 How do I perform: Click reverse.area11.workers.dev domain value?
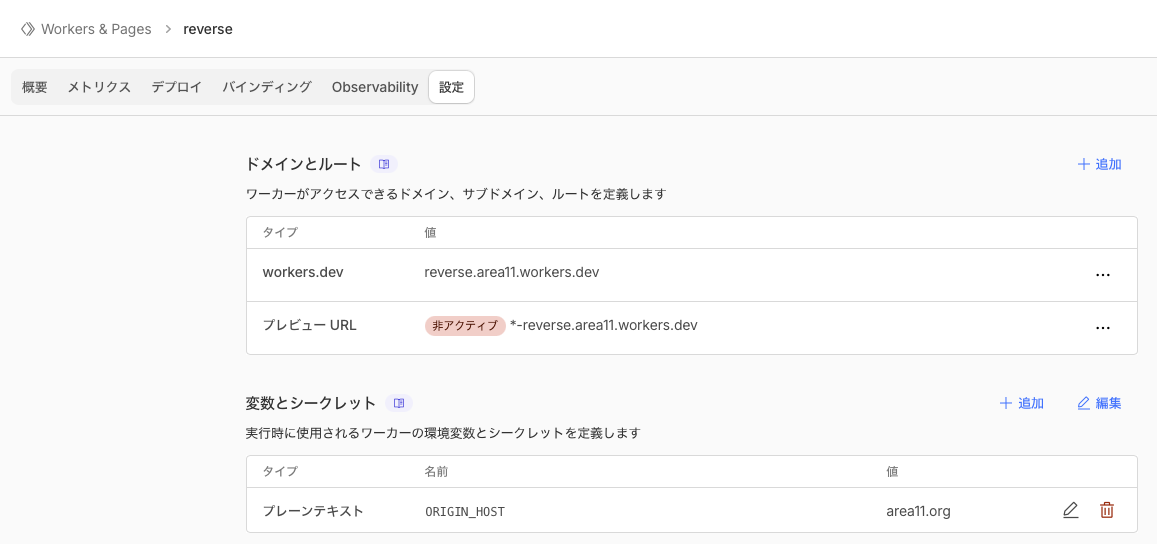[511, 272]
